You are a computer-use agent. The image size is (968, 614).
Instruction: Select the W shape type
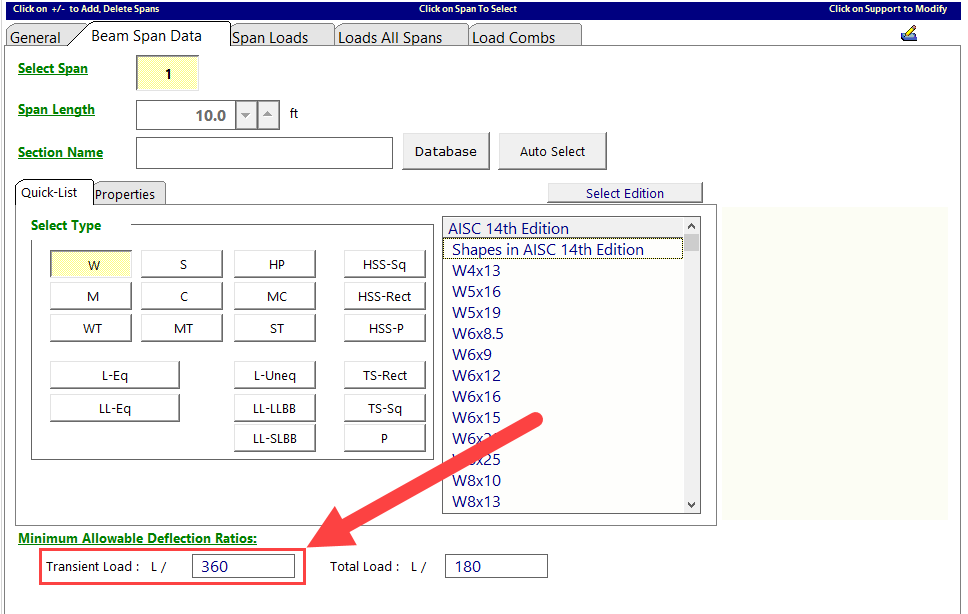[x=91, y=265]
